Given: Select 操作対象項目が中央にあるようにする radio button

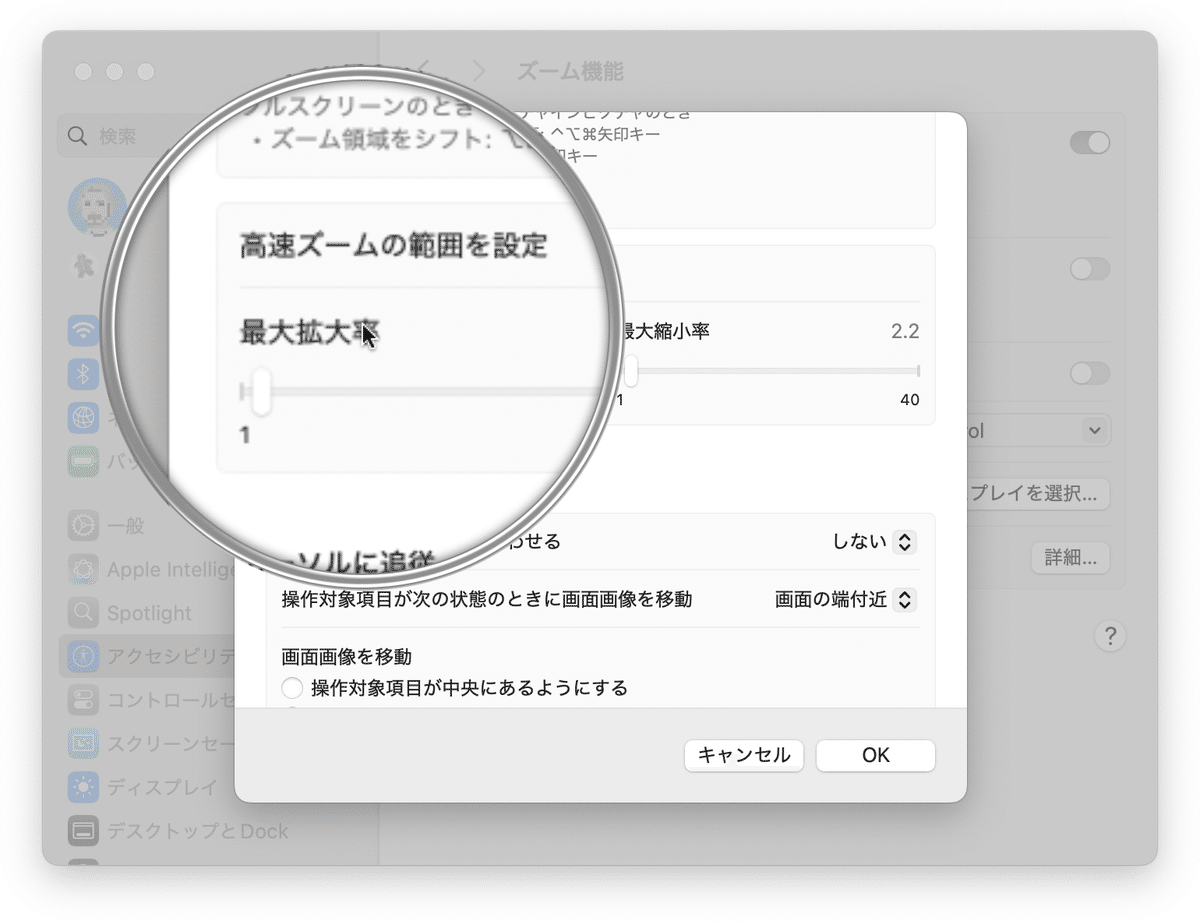Looking at the screenshot, I should (x=292, y=688).
